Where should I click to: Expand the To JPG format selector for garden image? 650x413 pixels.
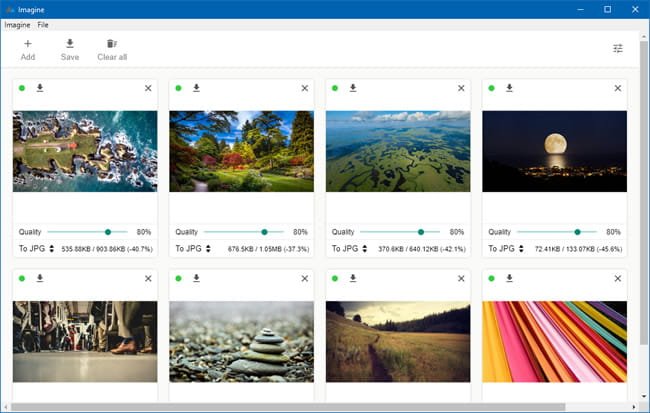click(193, 248)
